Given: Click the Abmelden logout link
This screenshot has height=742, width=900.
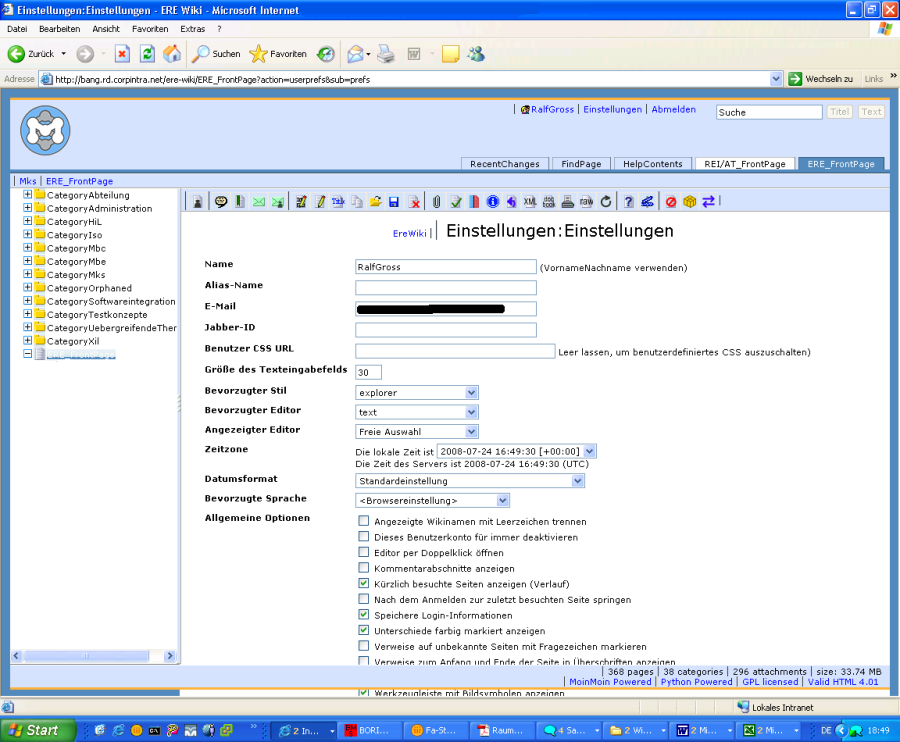Looking at the screenshot, I should click(673, 109).
